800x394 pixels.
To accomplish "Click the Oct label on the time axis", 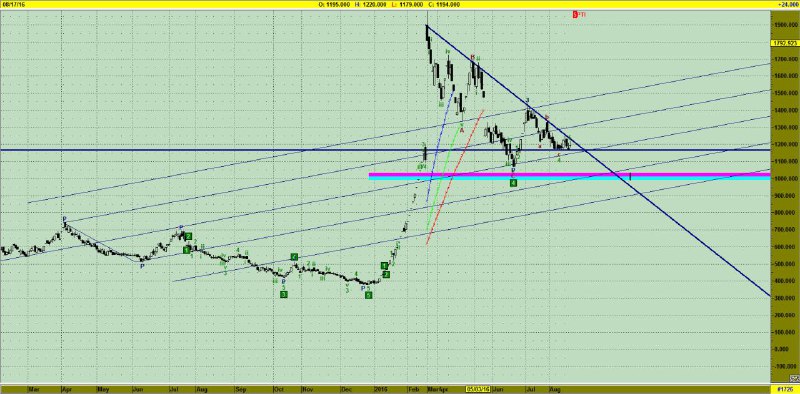I will [278, 389].
